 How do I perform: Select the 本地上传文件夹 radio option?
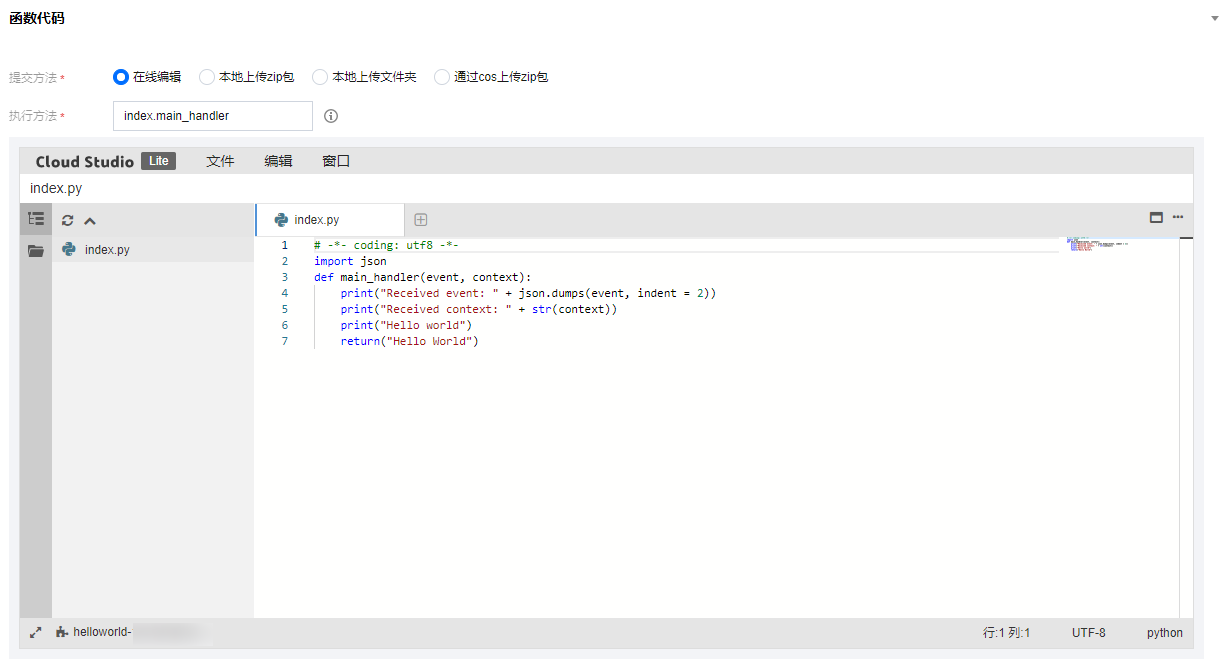click(x=320, y=77)
